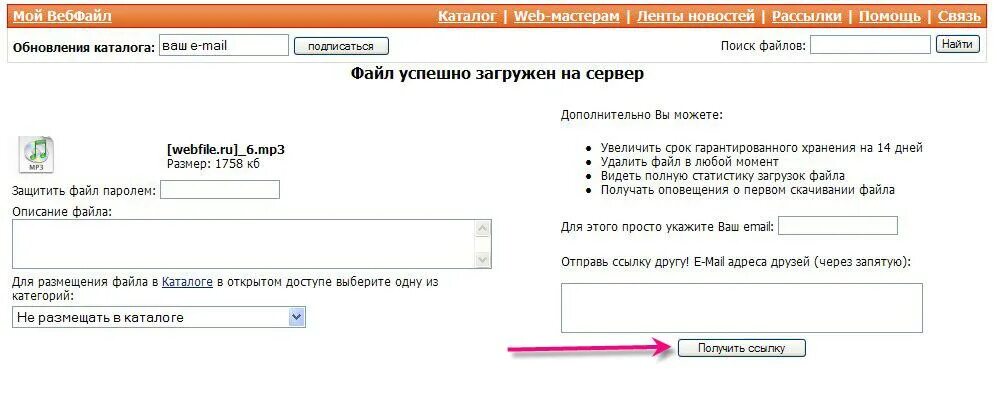Click the Найти search button

coord(957,44)
